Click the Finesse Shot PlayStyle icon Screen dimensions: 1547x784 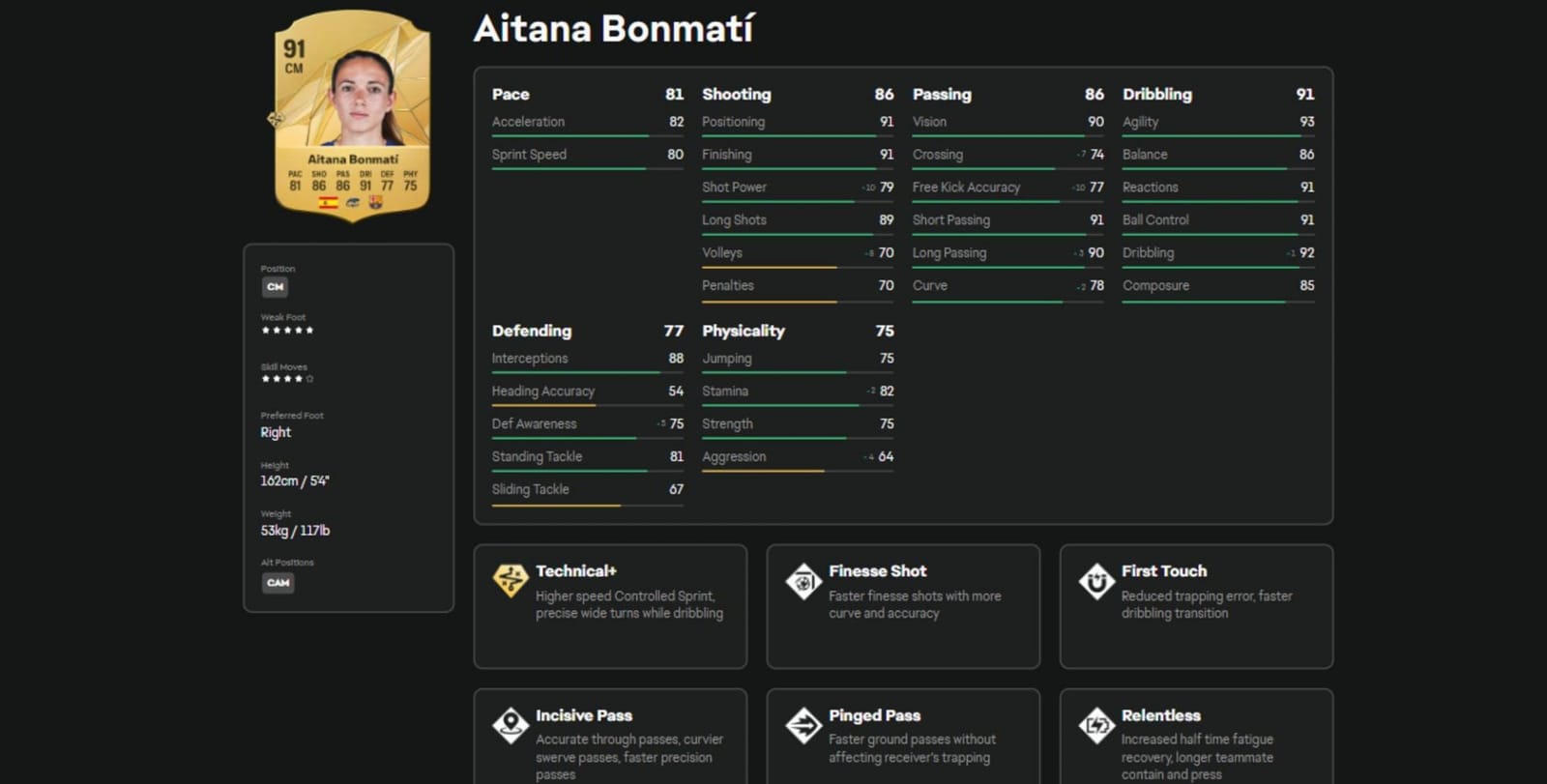803,583
